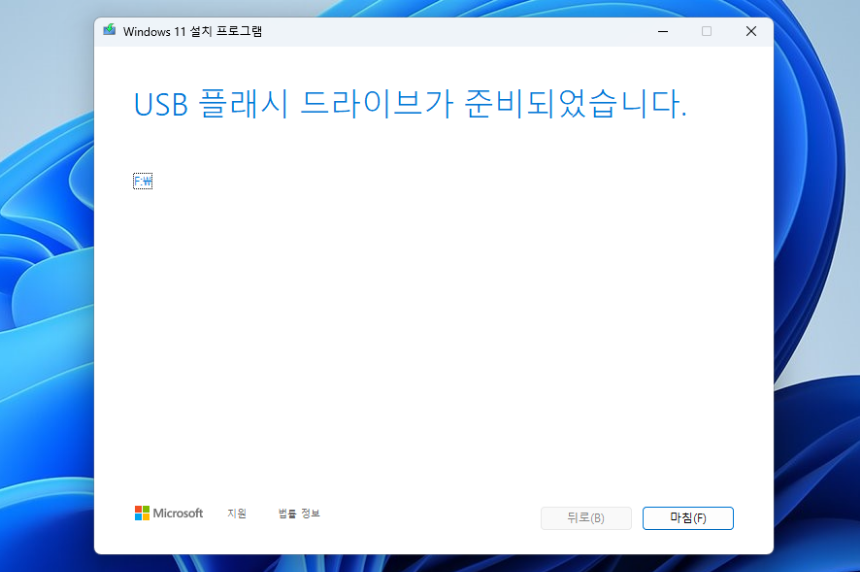Open the 지원 support link
Viewport: 860px width, 572px height.
[x=237, y=513]
